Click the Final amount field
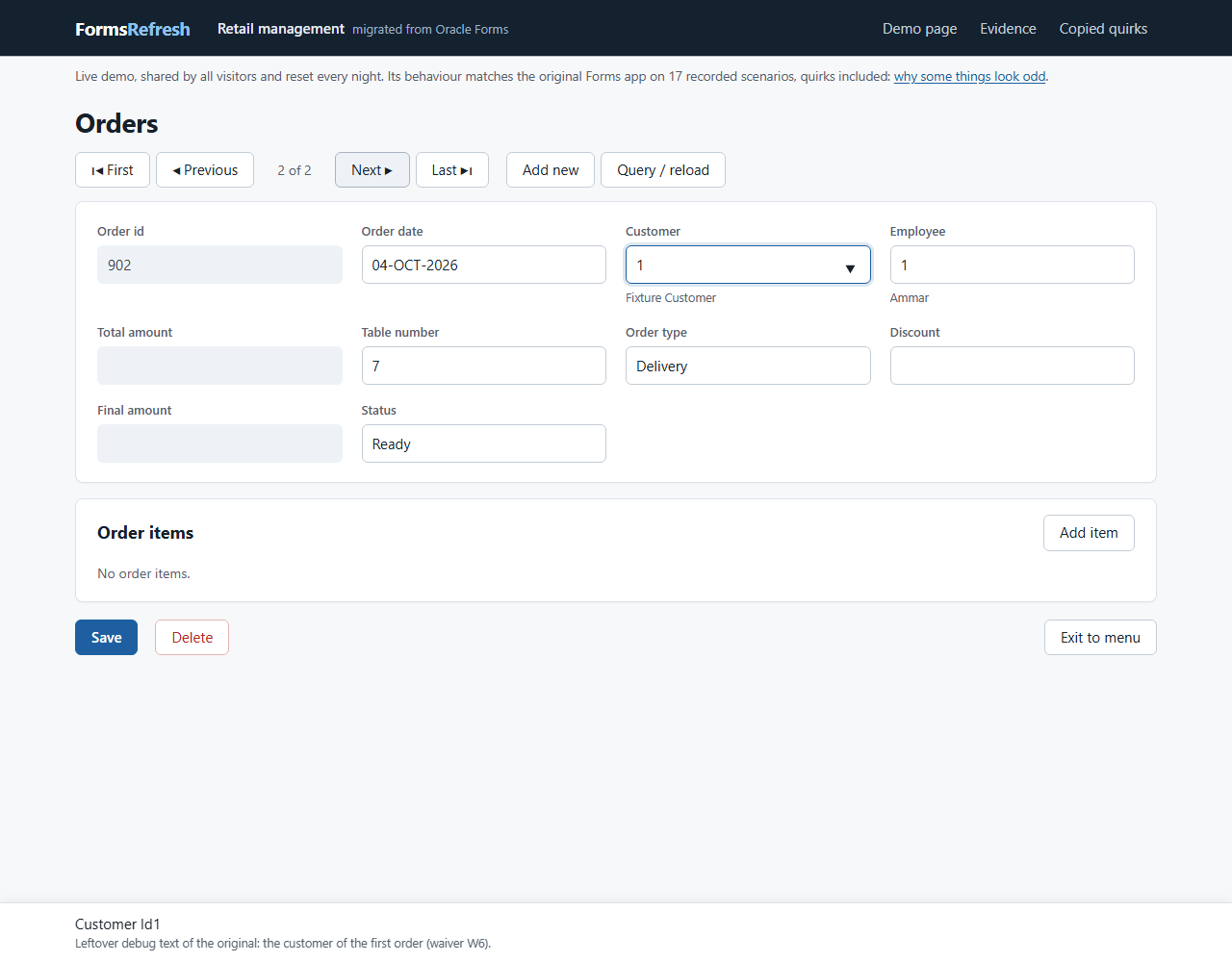Screen dimensions: 1232x962 click(219, 443)
